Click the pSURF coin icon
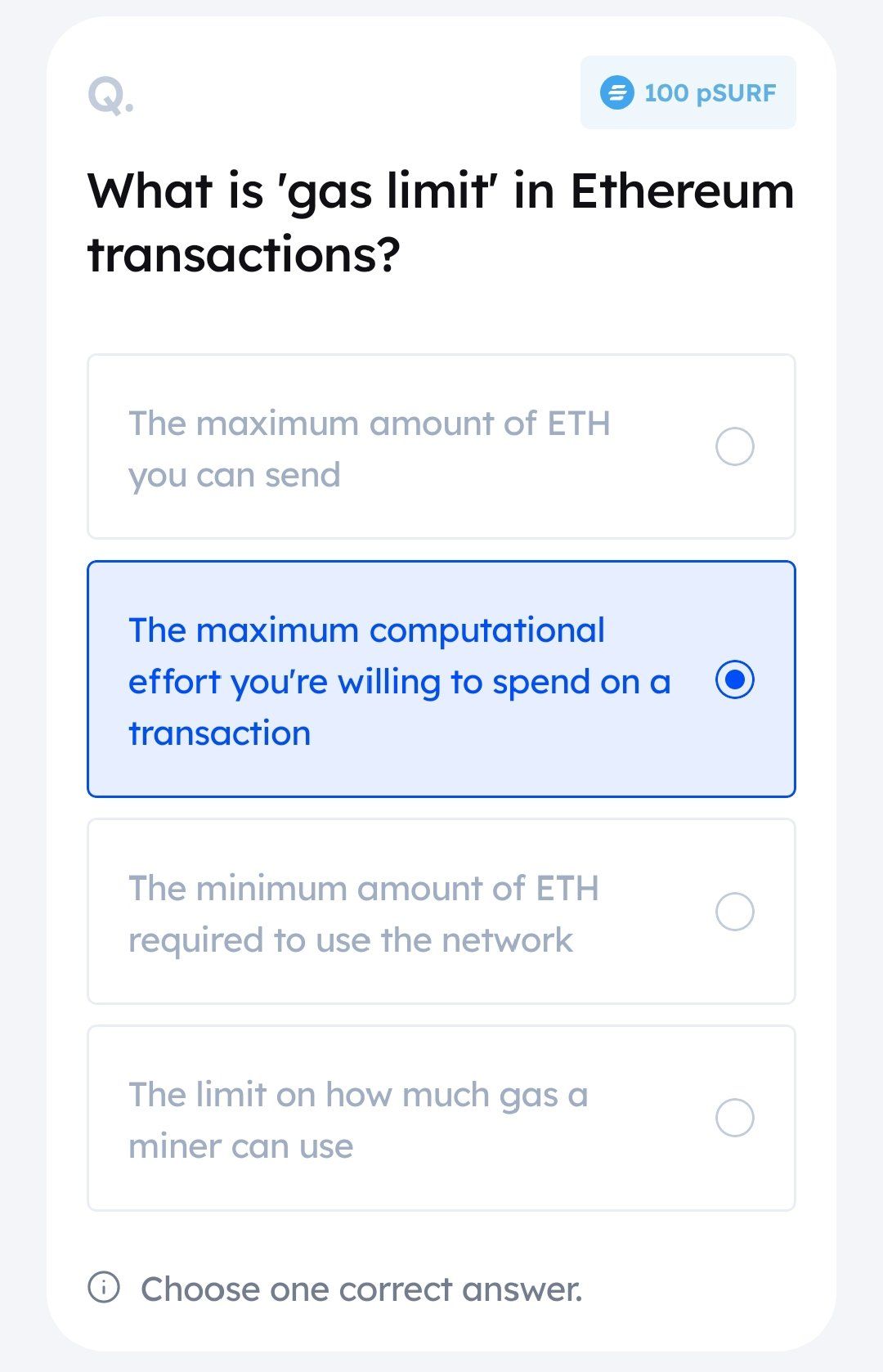This screenshot has width=883, height=1372. pyautogui.click(x=617, y=92)
